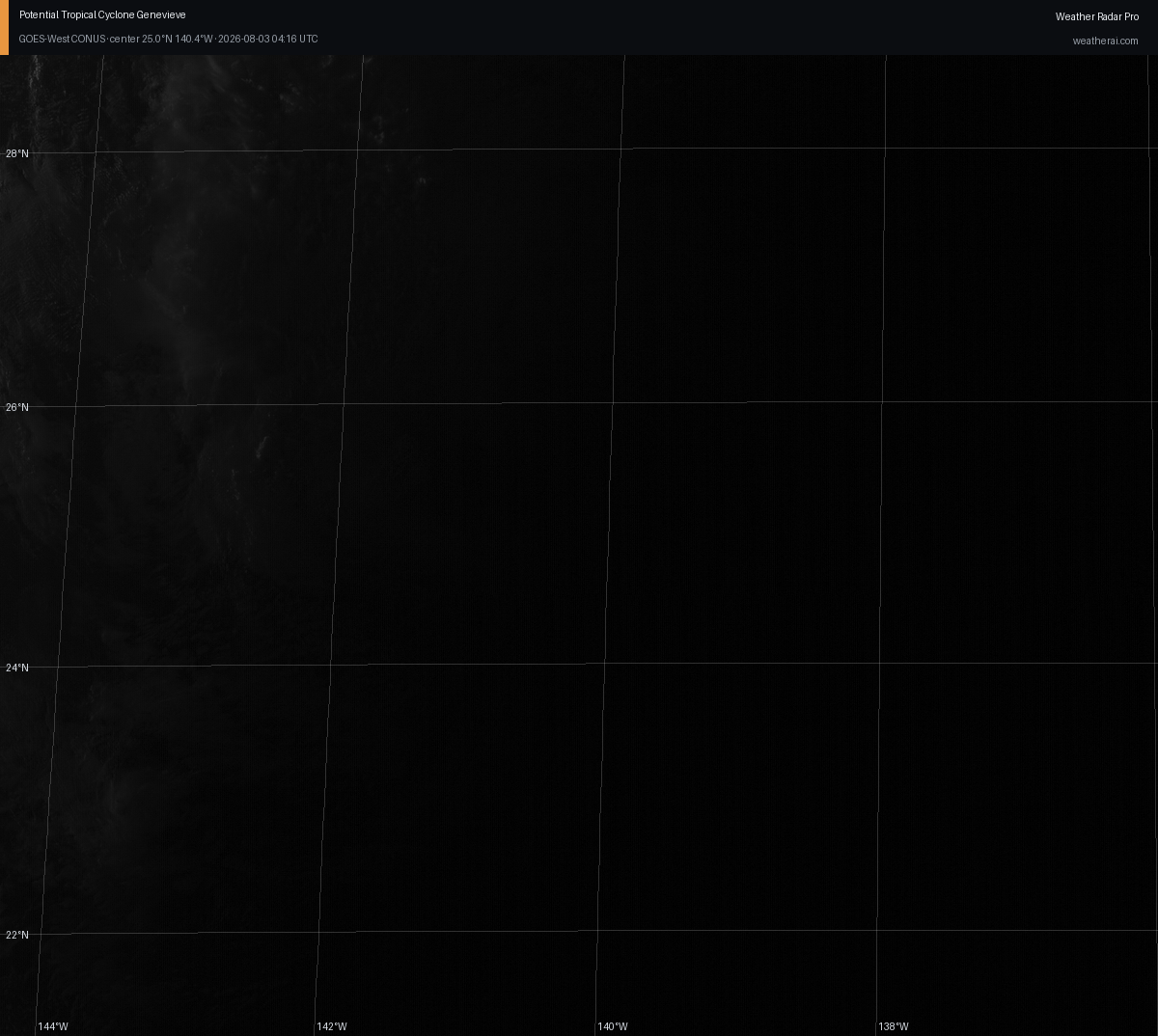Click the Weather Radar Pro label
The height and width of the screenshot is (1036, 1158).
(1097, 16)
